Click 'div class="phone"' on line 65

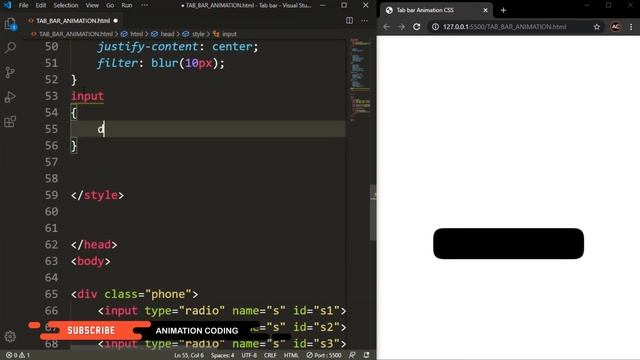134,294
